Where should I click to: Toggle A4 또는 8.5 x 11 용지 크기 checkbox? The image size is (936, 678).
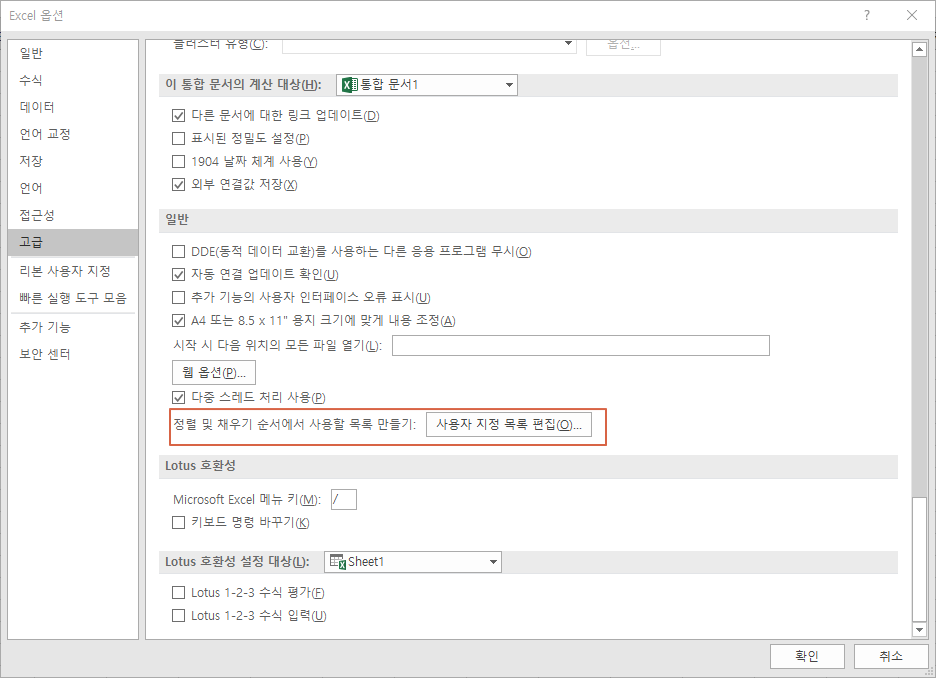[178, 320]
